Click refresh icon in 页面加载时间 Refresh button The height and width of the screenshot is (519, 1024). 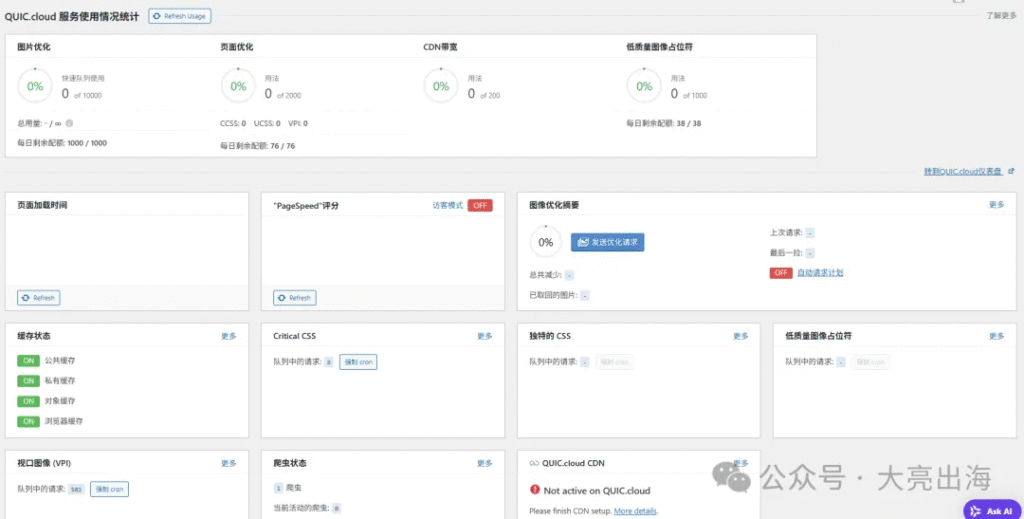tap(25, 298)
